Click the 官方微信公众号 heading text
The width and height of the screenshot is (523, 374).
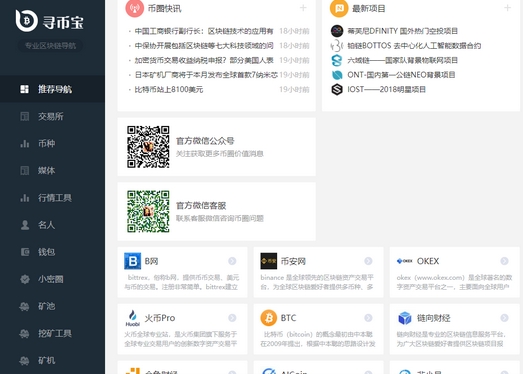coord(205,141)
